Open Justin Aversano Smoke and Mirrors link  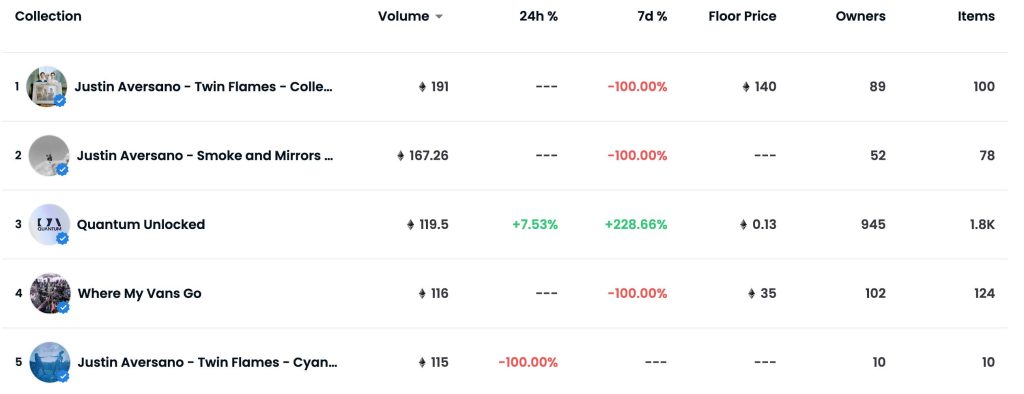click(205, 156)
